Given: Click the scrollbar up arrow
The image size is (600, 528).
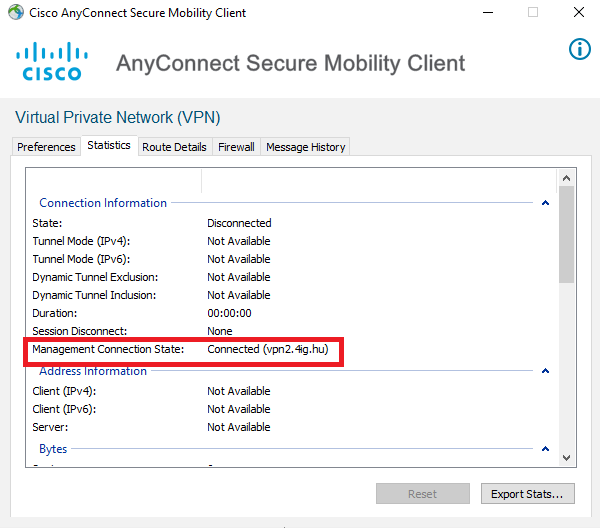Looking at the screenshot, I should tap(566, 178).
